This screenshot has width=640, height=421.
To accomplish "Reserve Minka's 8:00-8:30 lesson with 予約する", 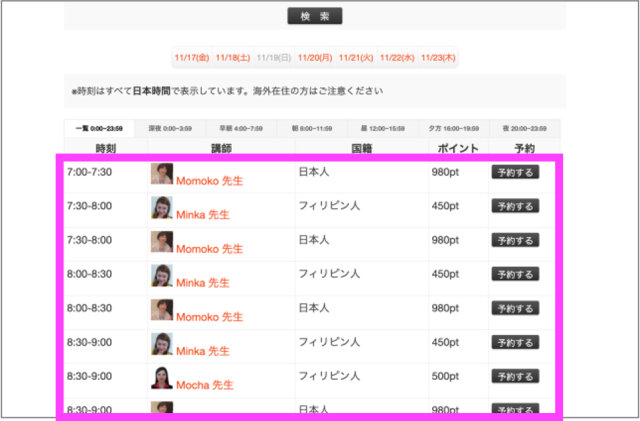I will (x=515, y=274).
